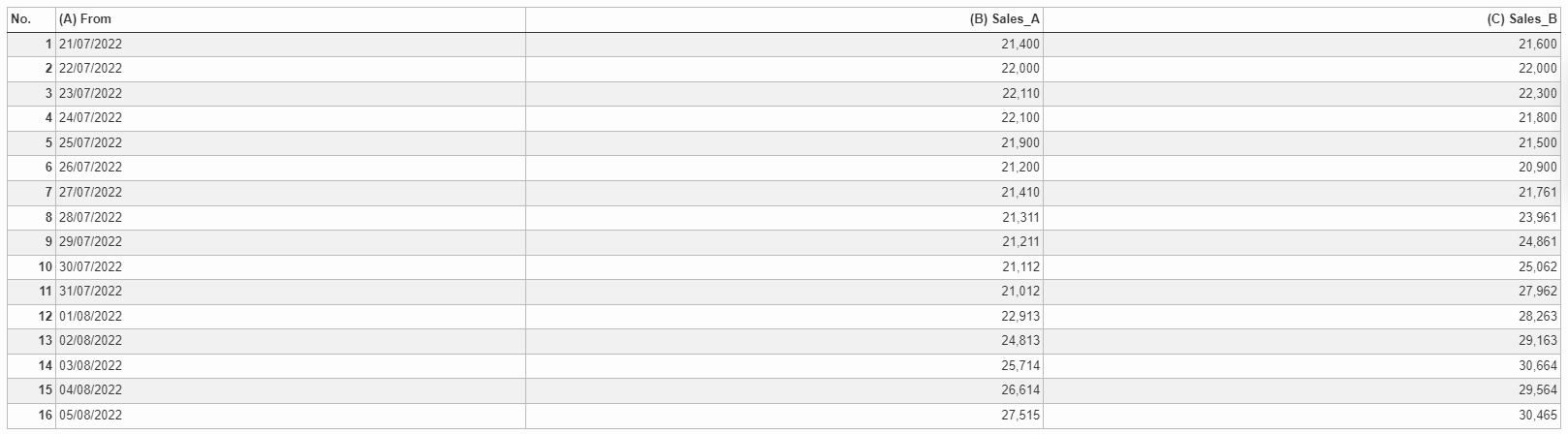Viewport: 1568px width, 434px height.
Task: Click row number 16
Action: pyautogui.click(x=31, y=416)
